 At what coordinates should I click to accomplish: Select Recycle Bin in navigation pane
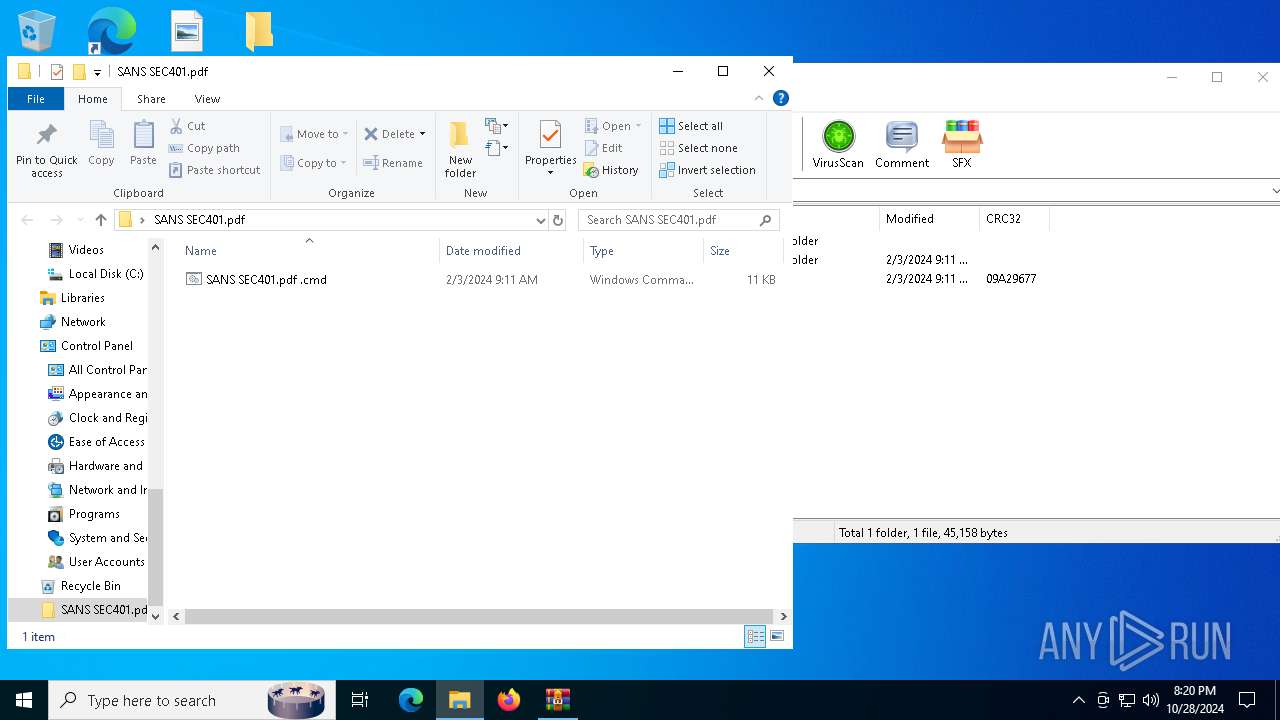pos(90,586)
